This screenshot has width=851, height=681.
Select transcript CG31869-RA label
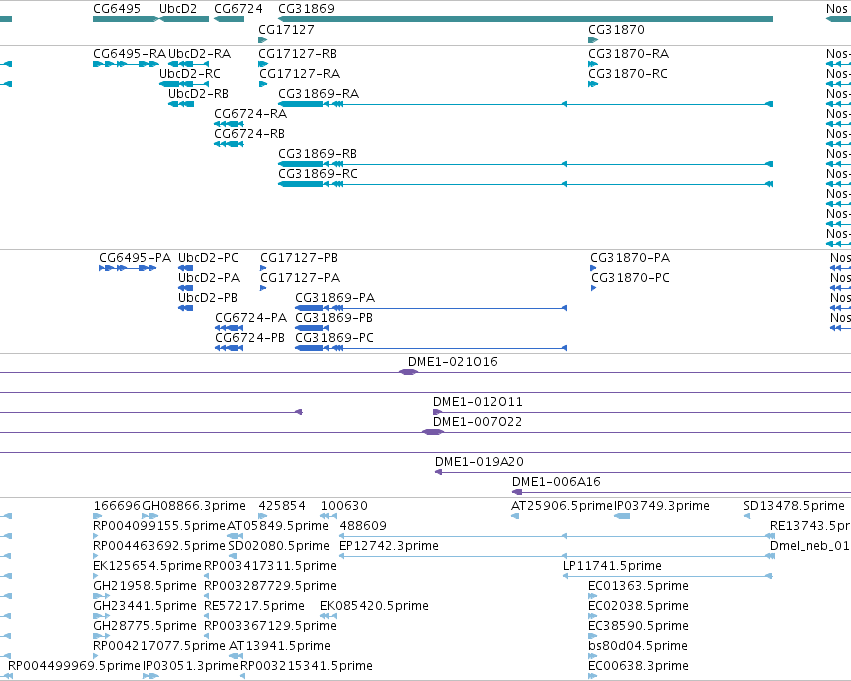tap(318, 94)
